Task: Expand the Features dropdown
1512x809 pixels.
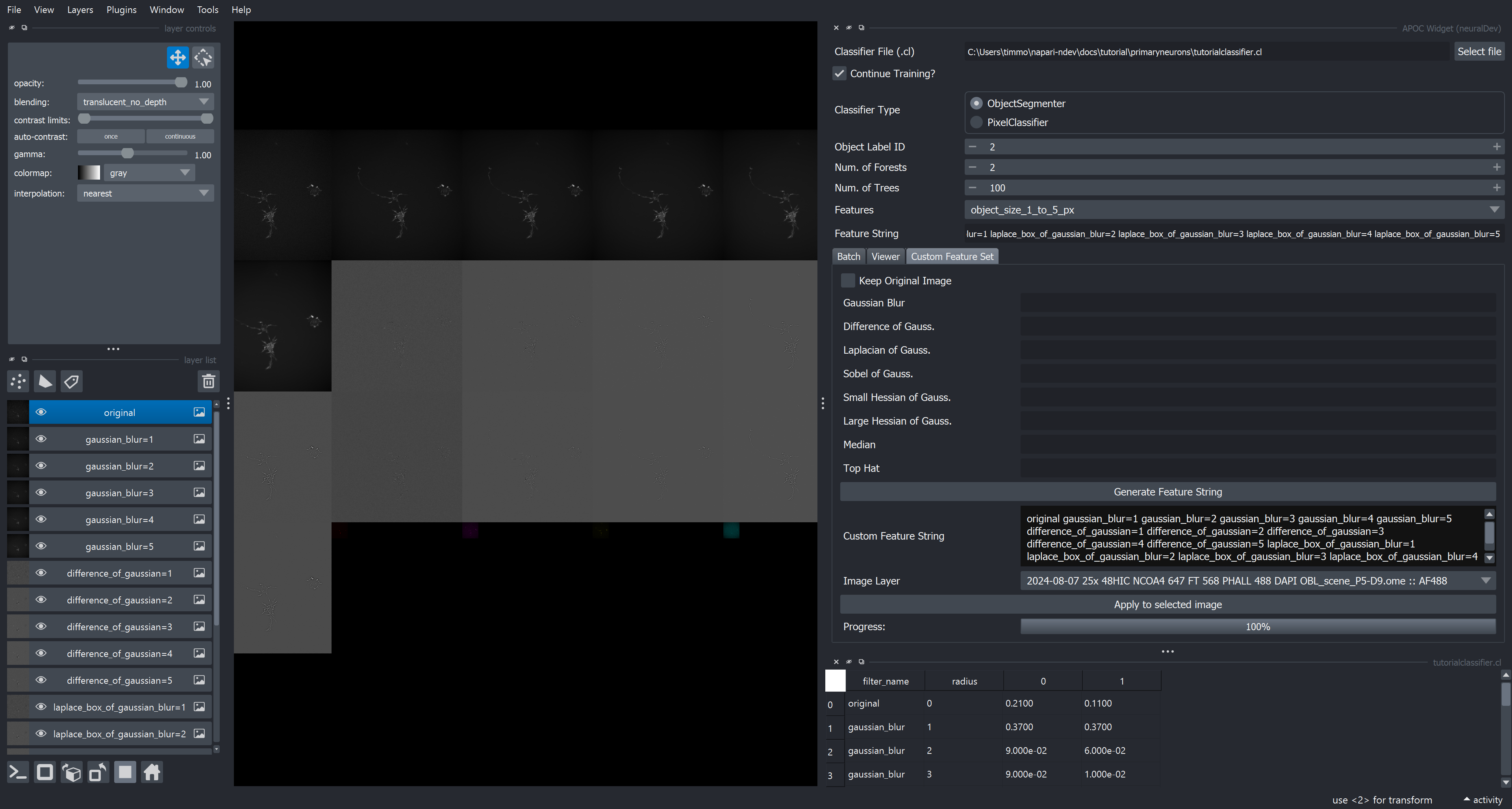Action: click(1234, 210)
